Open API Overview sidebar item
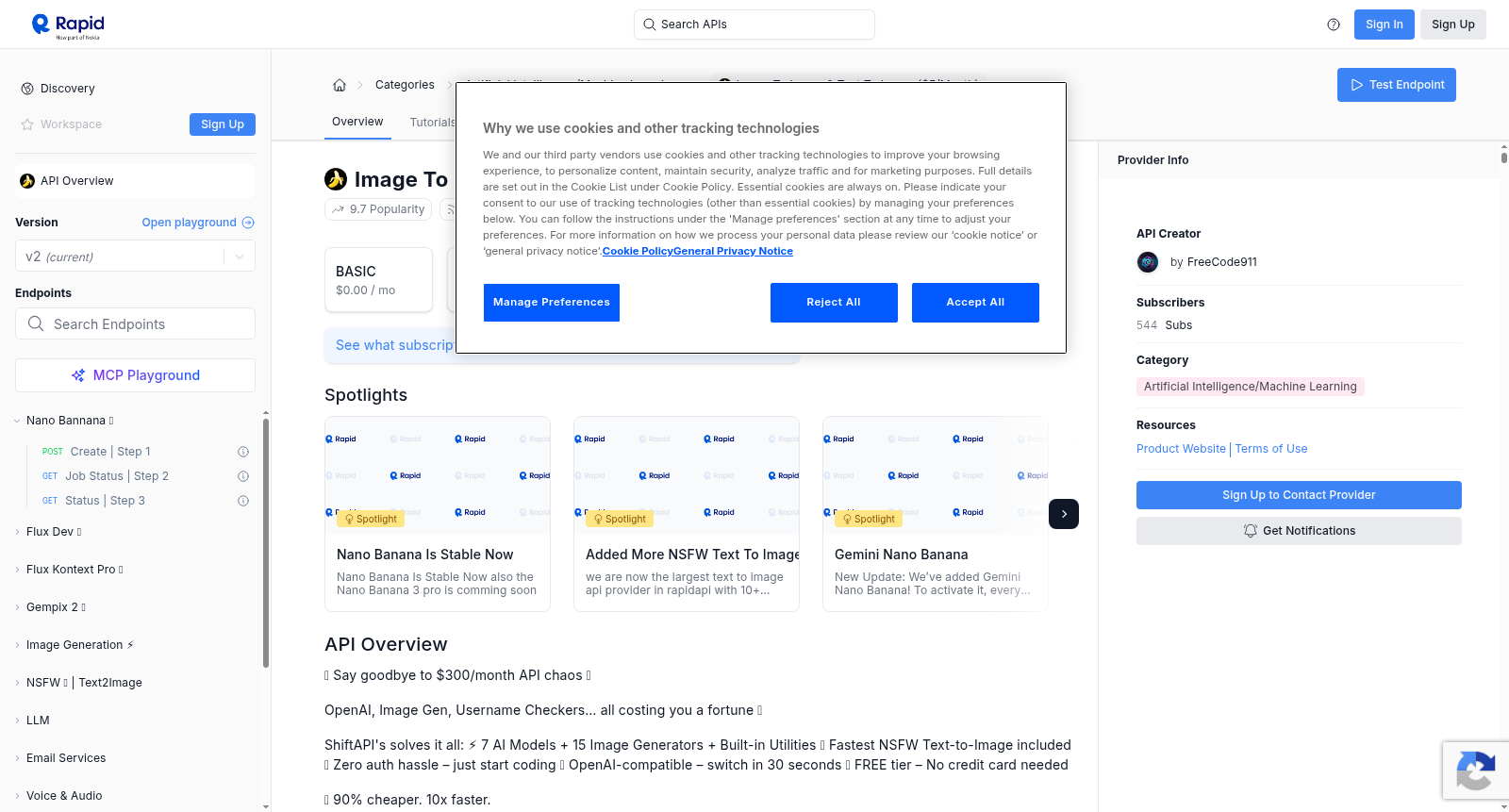This screenshot has height=812, width=1509. point(135,181)
